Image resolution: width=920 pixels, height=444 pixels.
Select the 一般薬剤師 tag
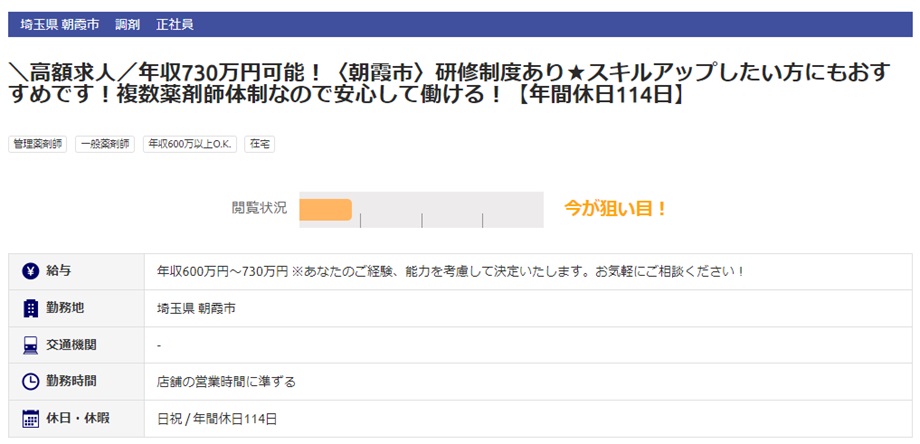[x=105, y=144]
